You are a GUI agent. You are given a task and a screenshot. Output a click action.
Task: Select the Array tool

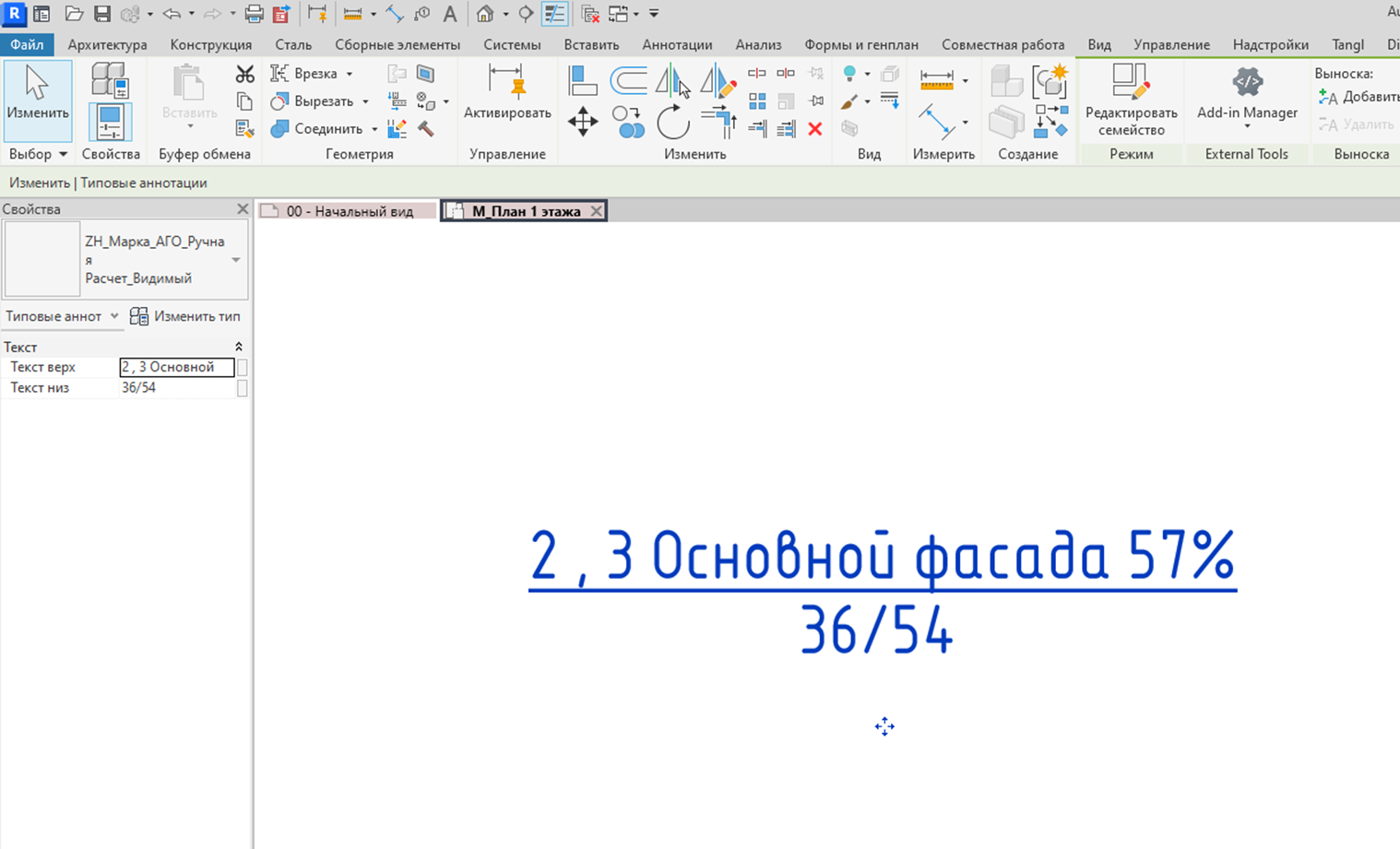tap(757, 101)
